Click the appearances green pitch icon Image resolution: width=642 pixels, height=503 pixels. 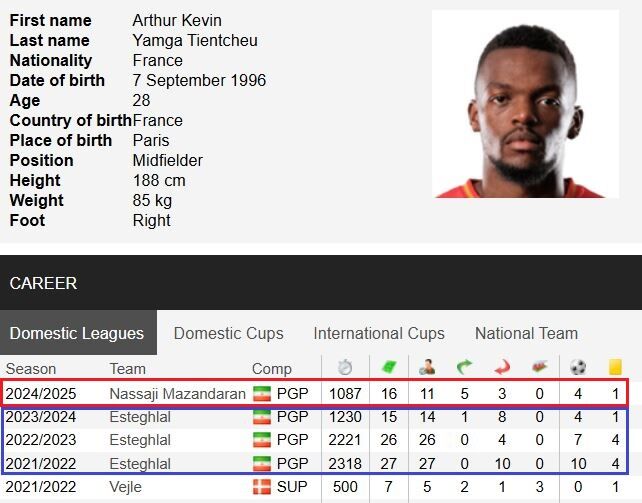[x=389, y=367]
